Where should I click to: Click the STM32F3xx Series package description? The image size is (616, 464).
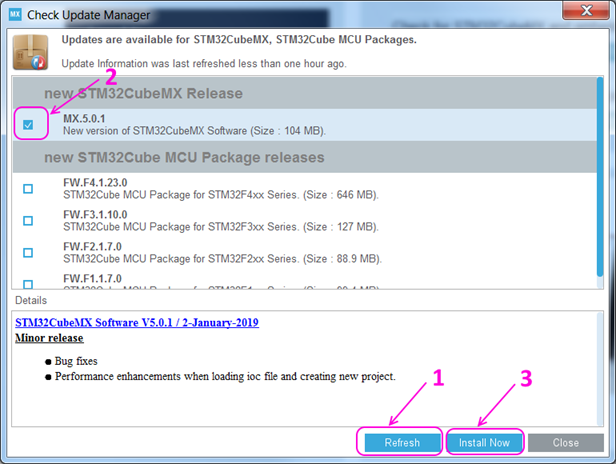pos(221,227)
